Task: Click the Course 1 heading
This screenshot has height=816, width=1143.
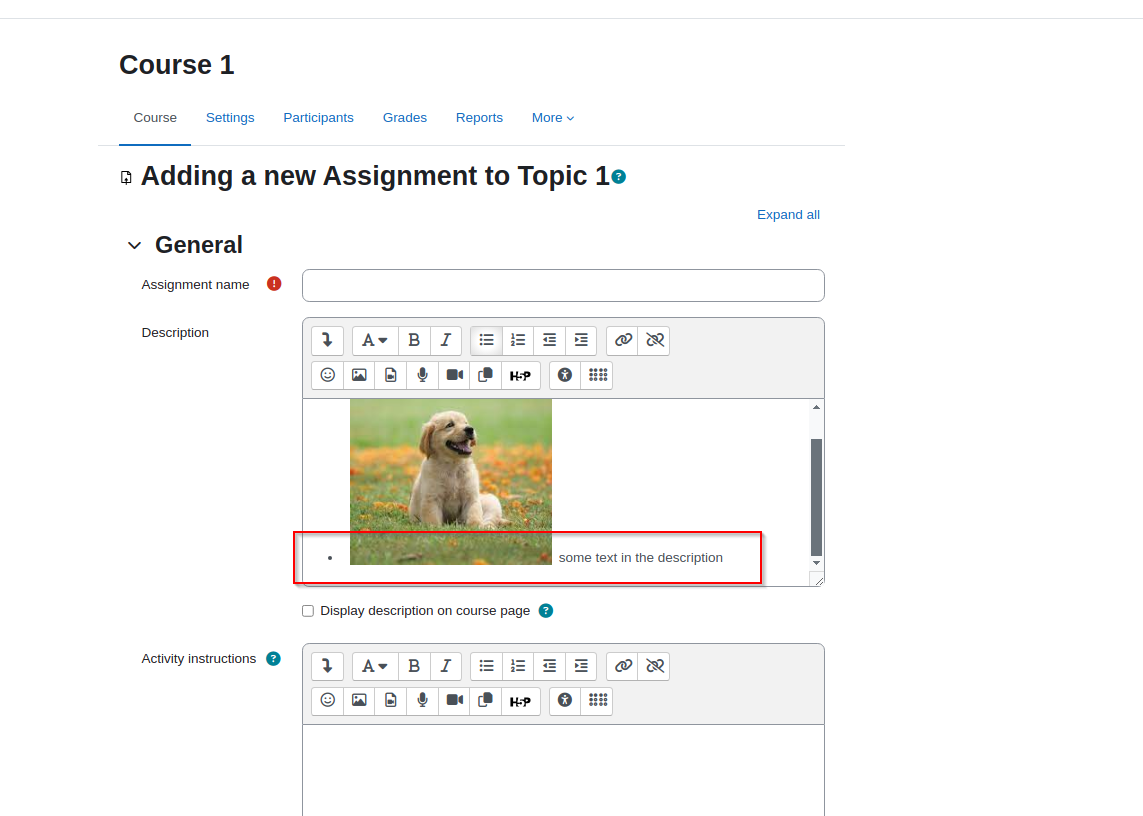Action: pos(176,65)
